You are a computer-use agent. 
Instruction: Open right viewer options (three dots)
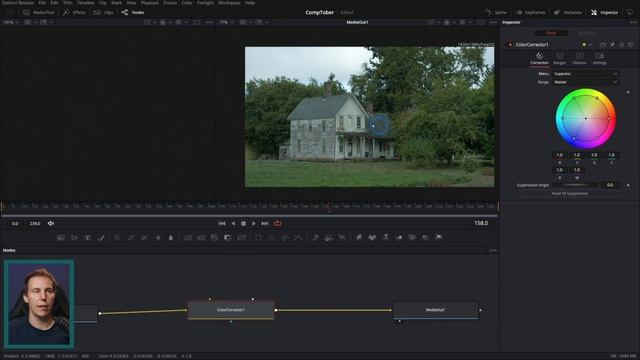coord(493,22)
